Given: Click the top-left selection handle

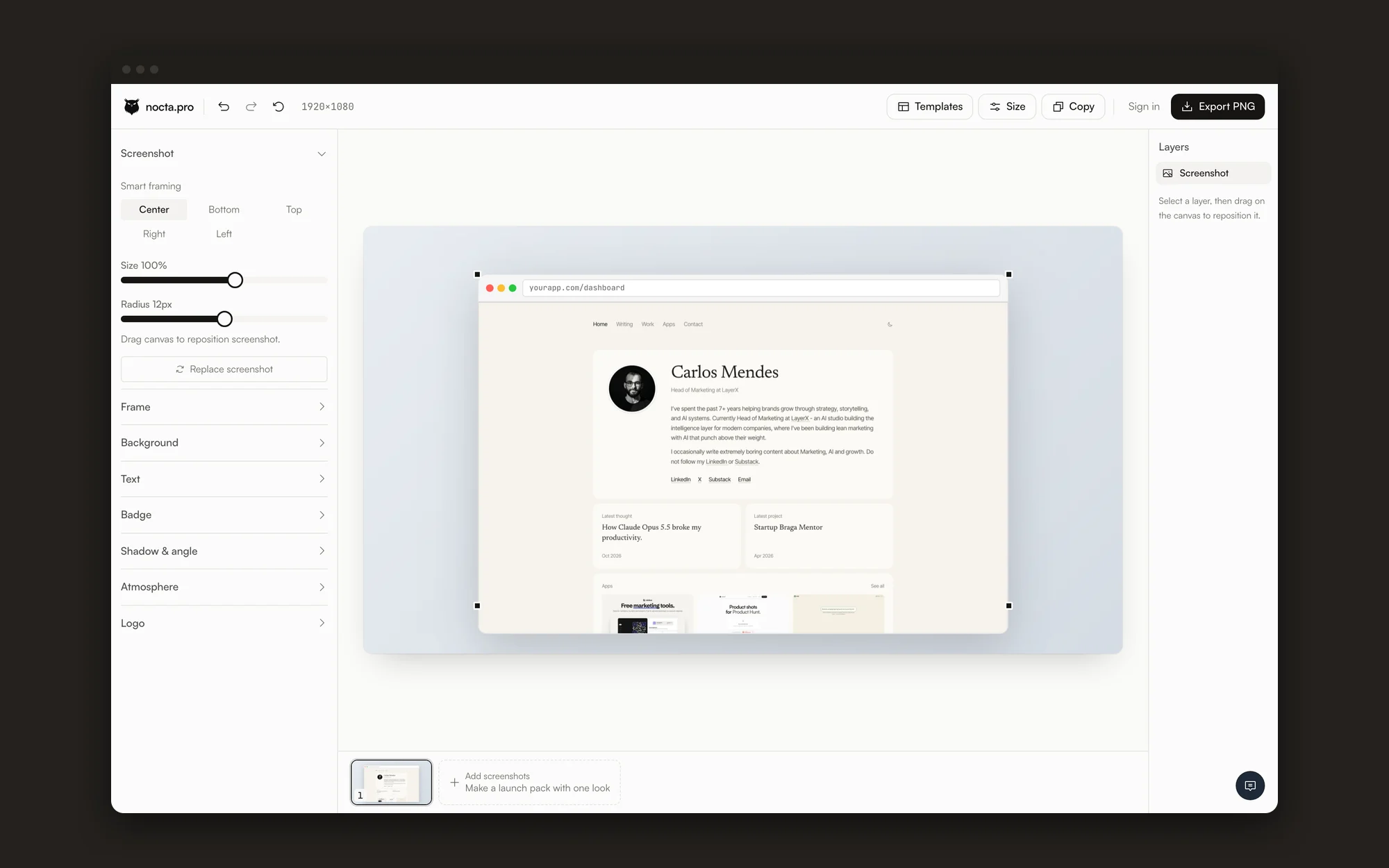Looking at the screenshot, I should point(477,274).
